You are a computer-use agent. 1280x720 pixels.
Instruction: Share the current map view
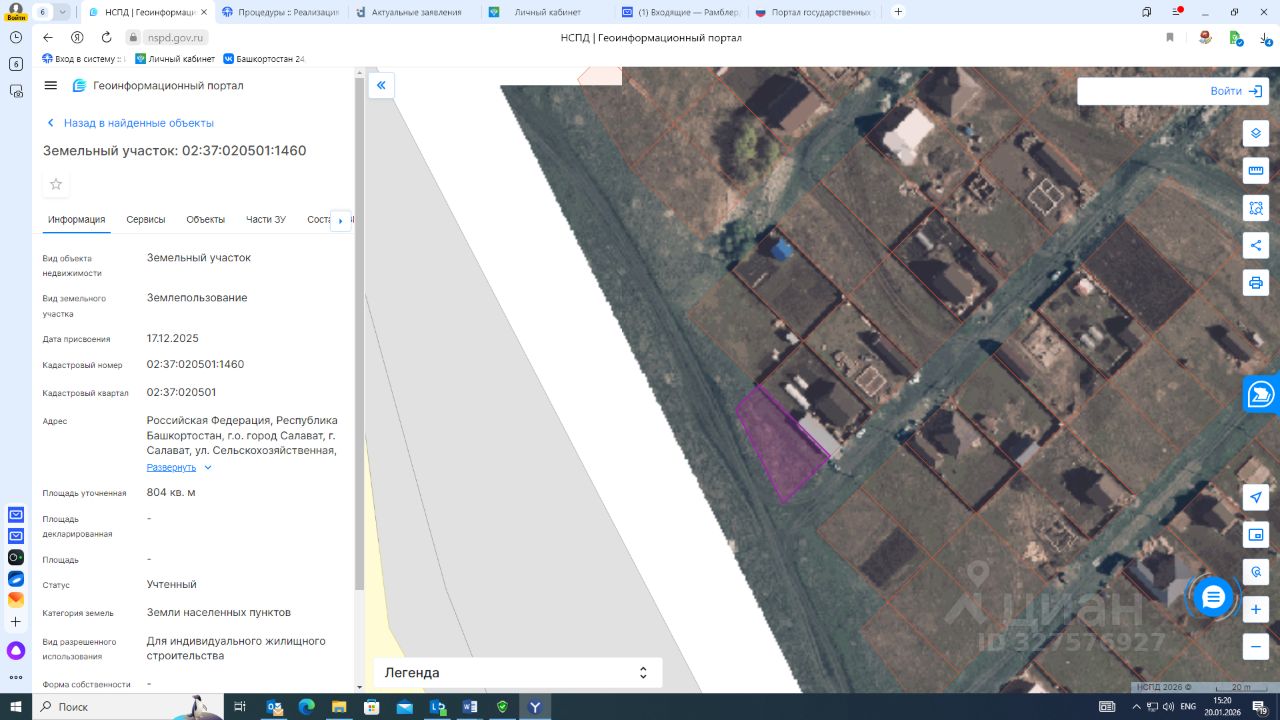click(1256, 245)
